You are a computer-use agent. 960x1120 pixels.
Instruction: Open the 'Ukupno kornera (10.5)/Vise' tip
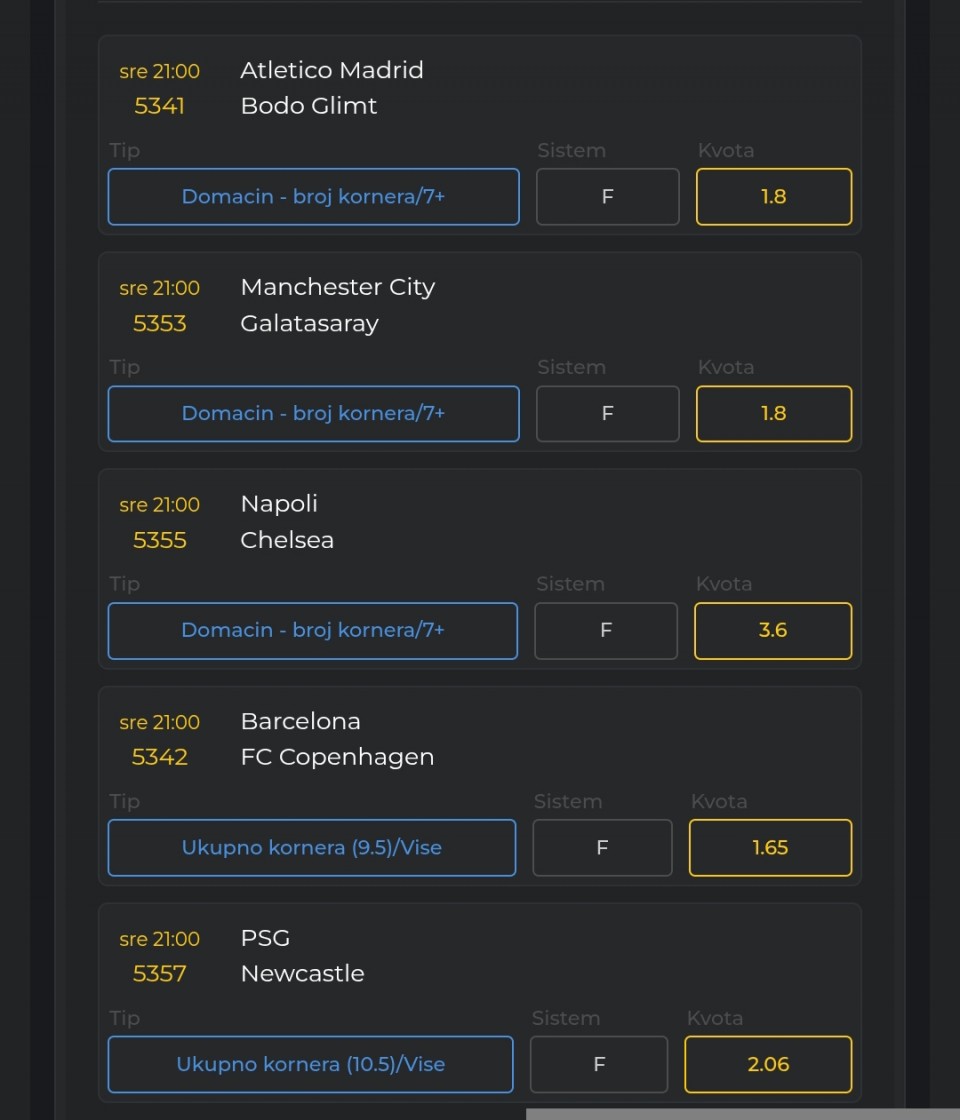pos(310,1065)
